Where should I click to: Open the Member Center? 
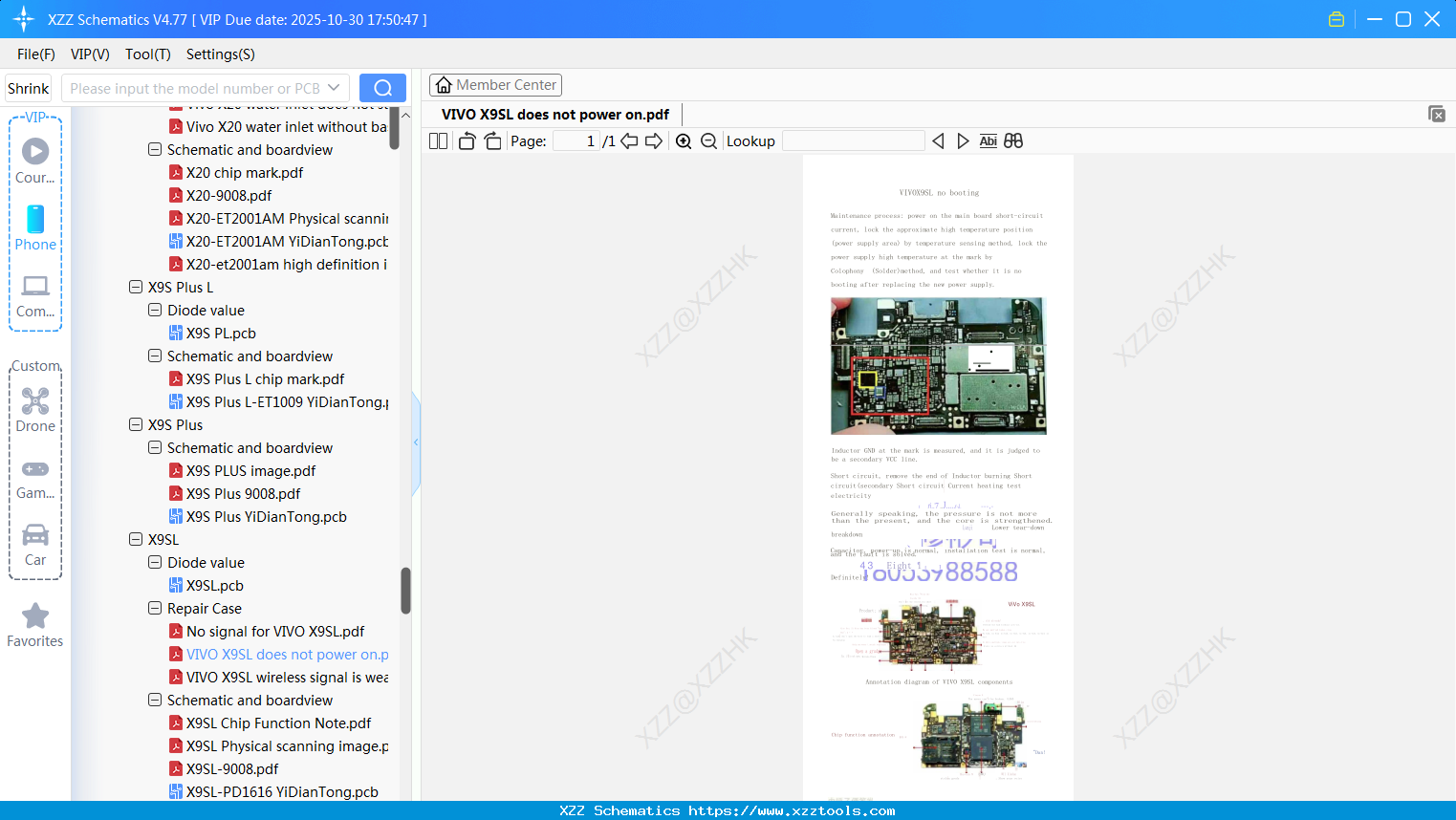(x=495, y=85)
